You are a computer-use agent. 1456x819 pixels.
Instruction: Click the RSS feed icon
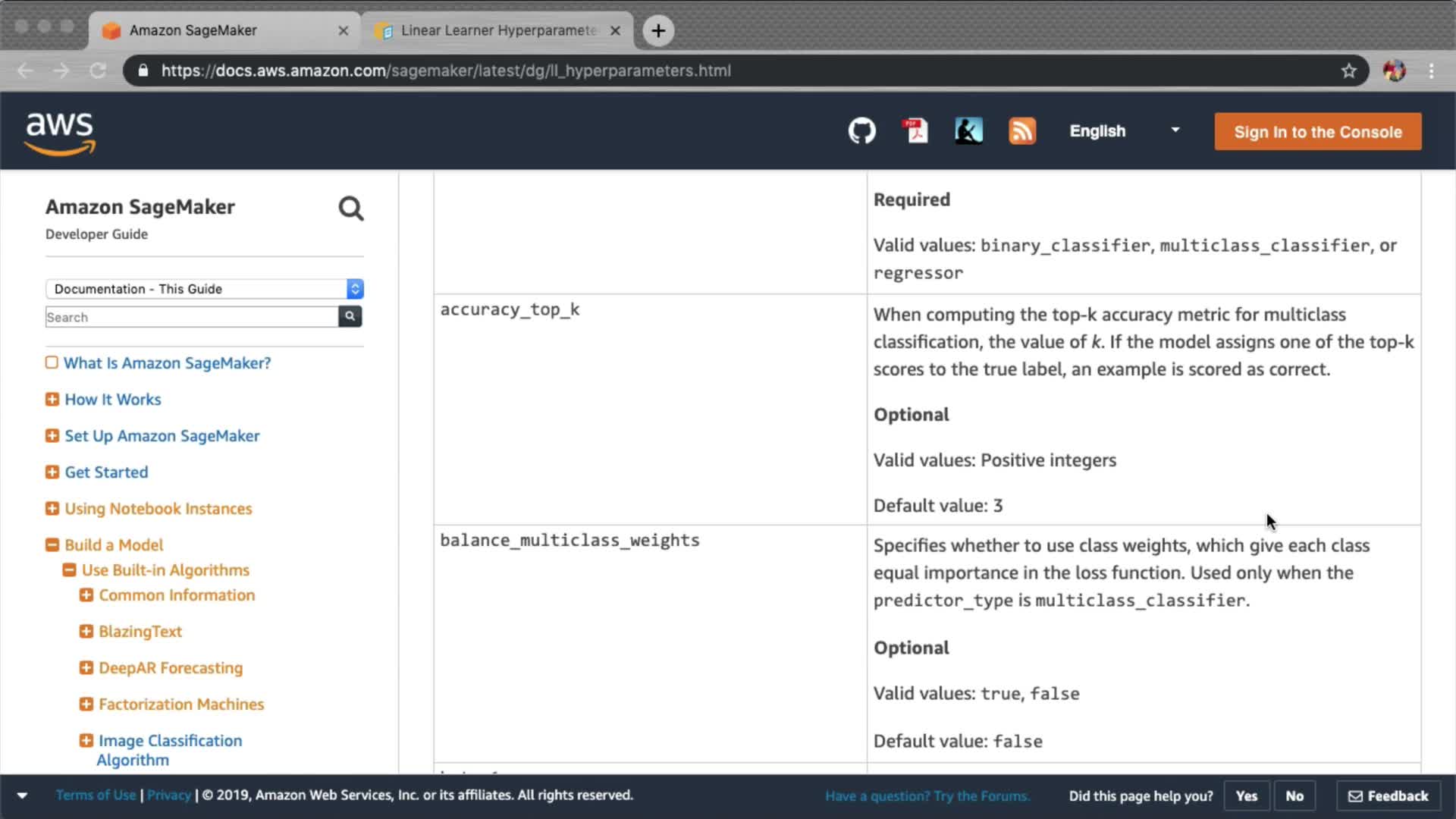(x=1021, y=131)
